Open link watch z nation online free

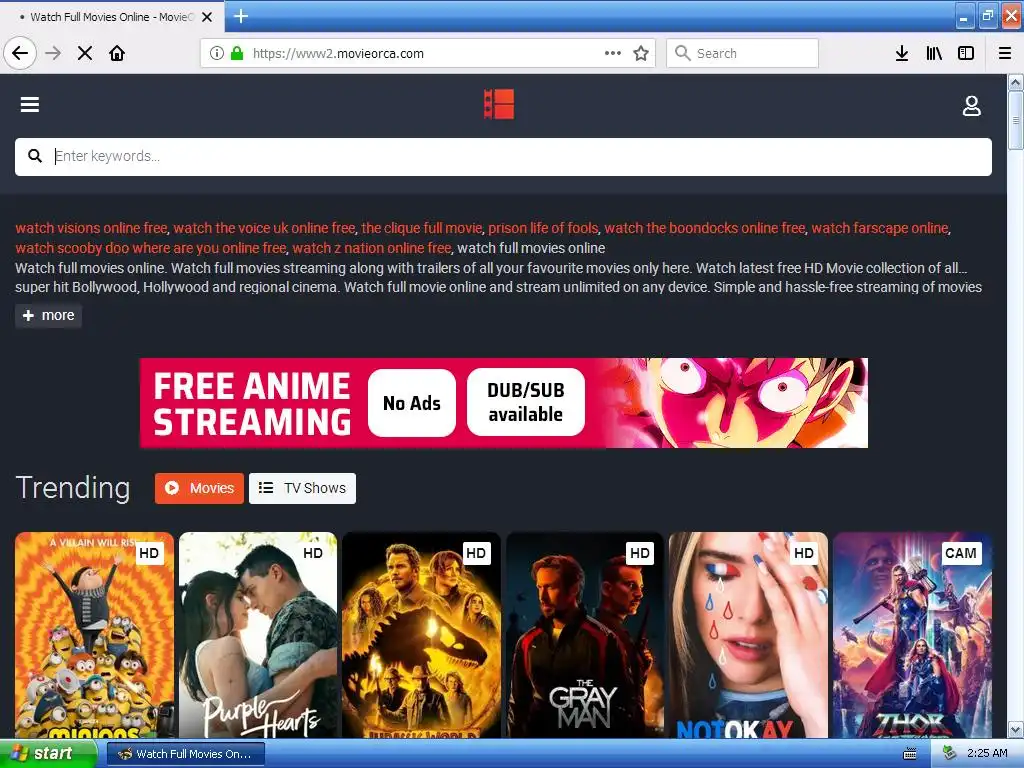(x=372, y=248)
